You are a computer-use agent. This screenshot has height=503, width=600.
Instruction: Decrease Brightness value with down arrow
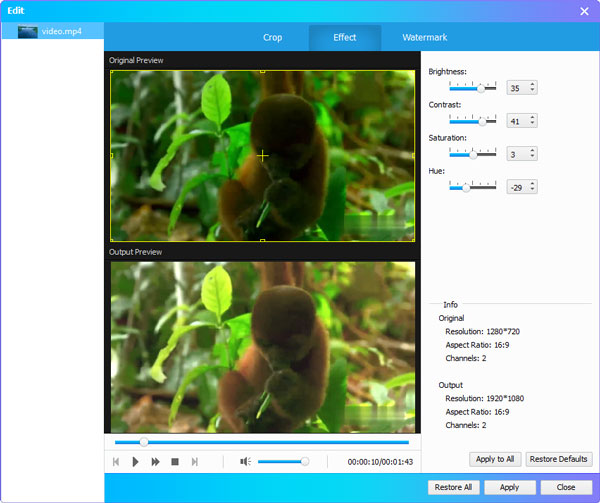(x=532, y=90)
